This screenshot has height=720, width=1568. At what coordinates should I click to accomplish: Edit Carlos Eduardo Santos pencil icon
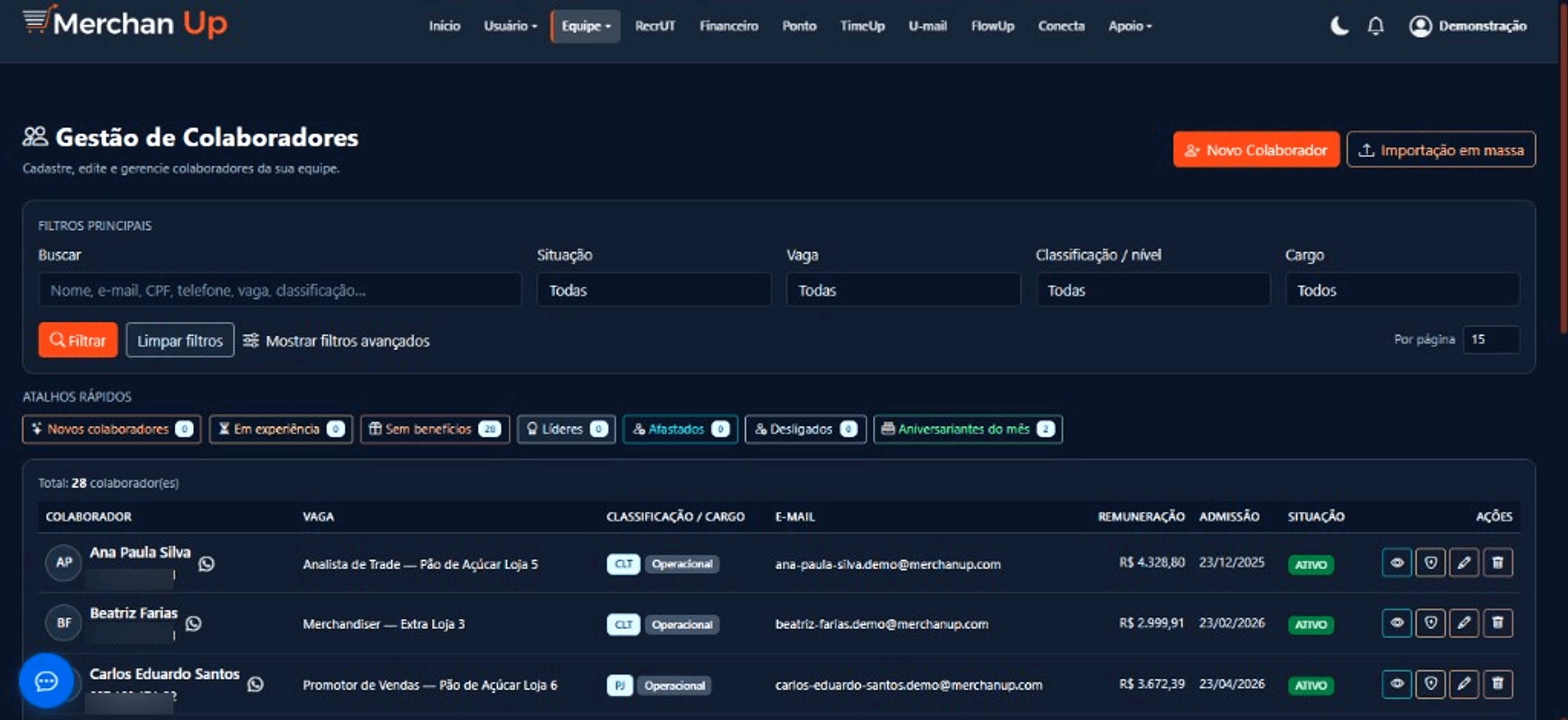point(1464,684)
